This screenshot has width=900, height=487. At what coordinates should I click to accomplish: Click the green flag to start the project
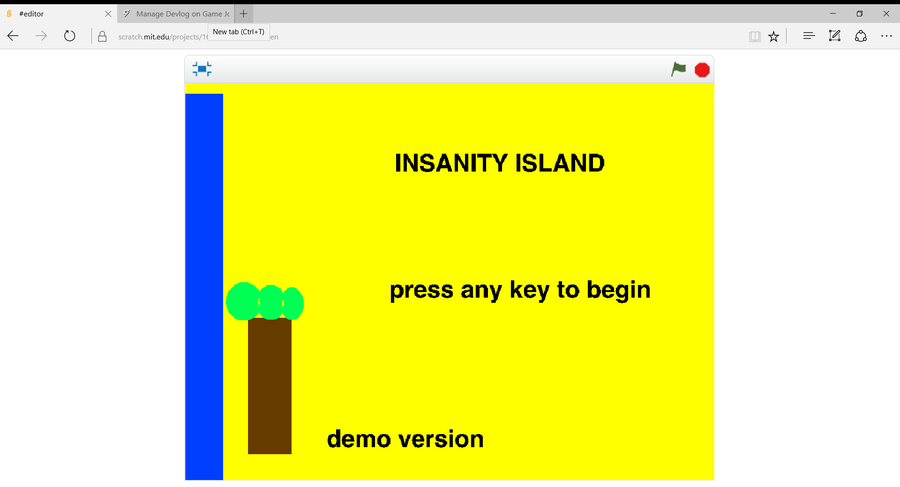678,69
